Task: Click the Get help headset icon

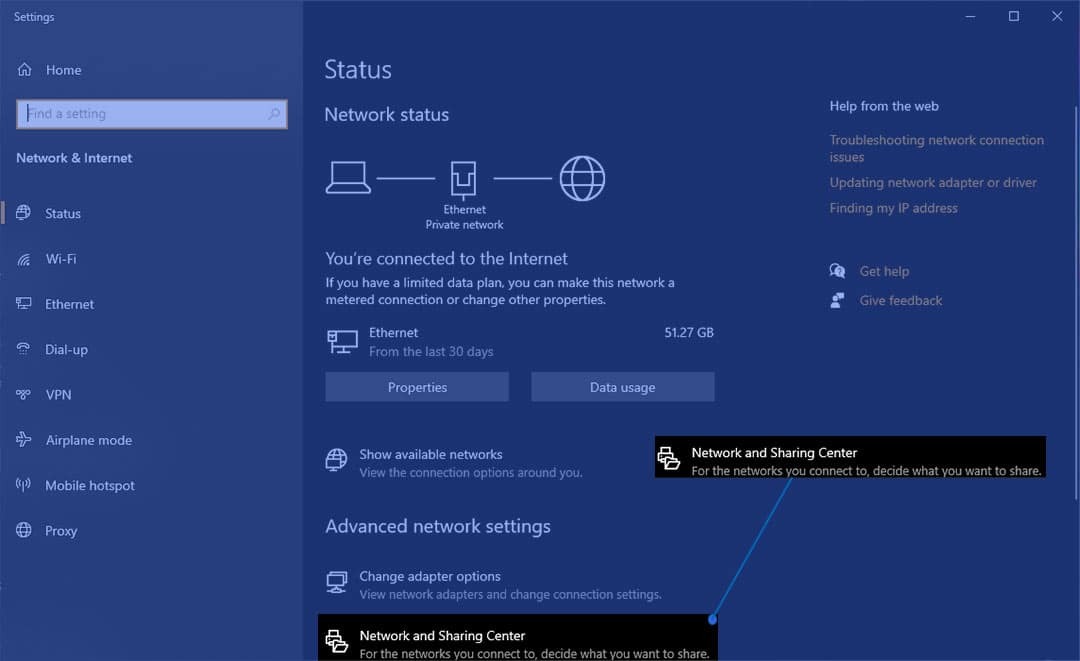Action: click(x=837, y=270)
